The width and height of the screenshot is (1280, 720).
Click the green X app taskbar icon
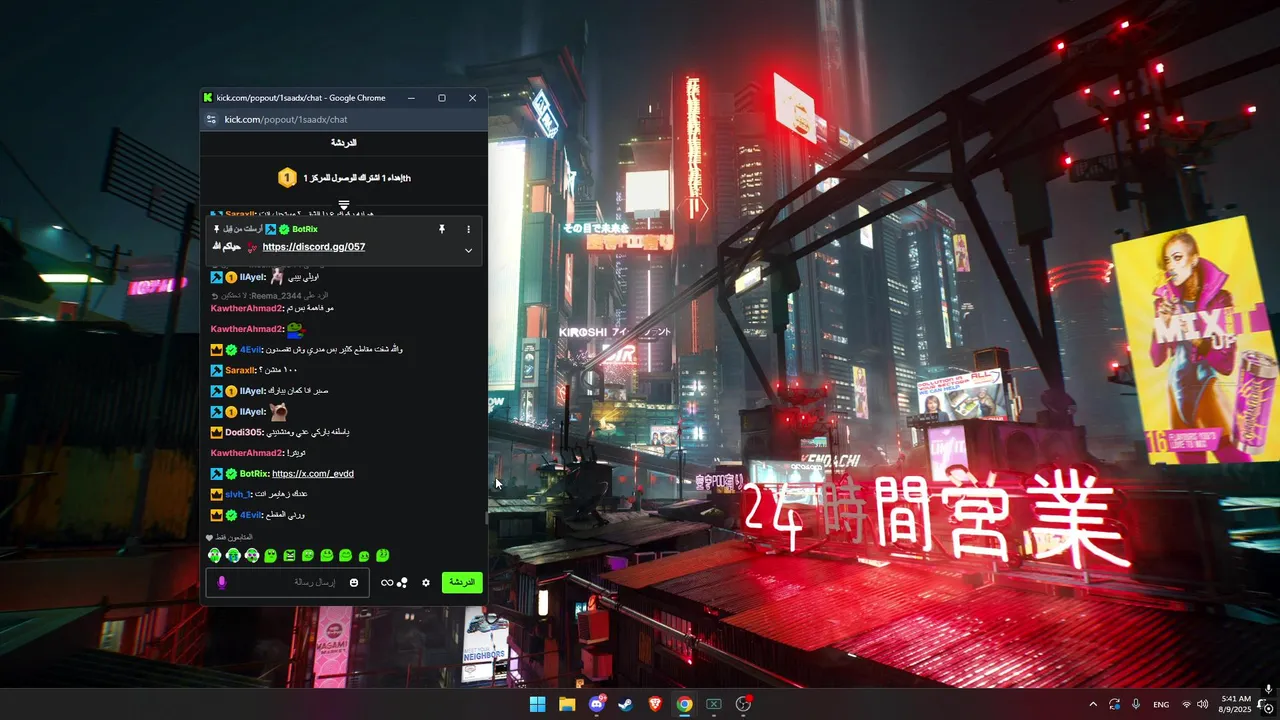pyautogui.click(x=714, y=704)
